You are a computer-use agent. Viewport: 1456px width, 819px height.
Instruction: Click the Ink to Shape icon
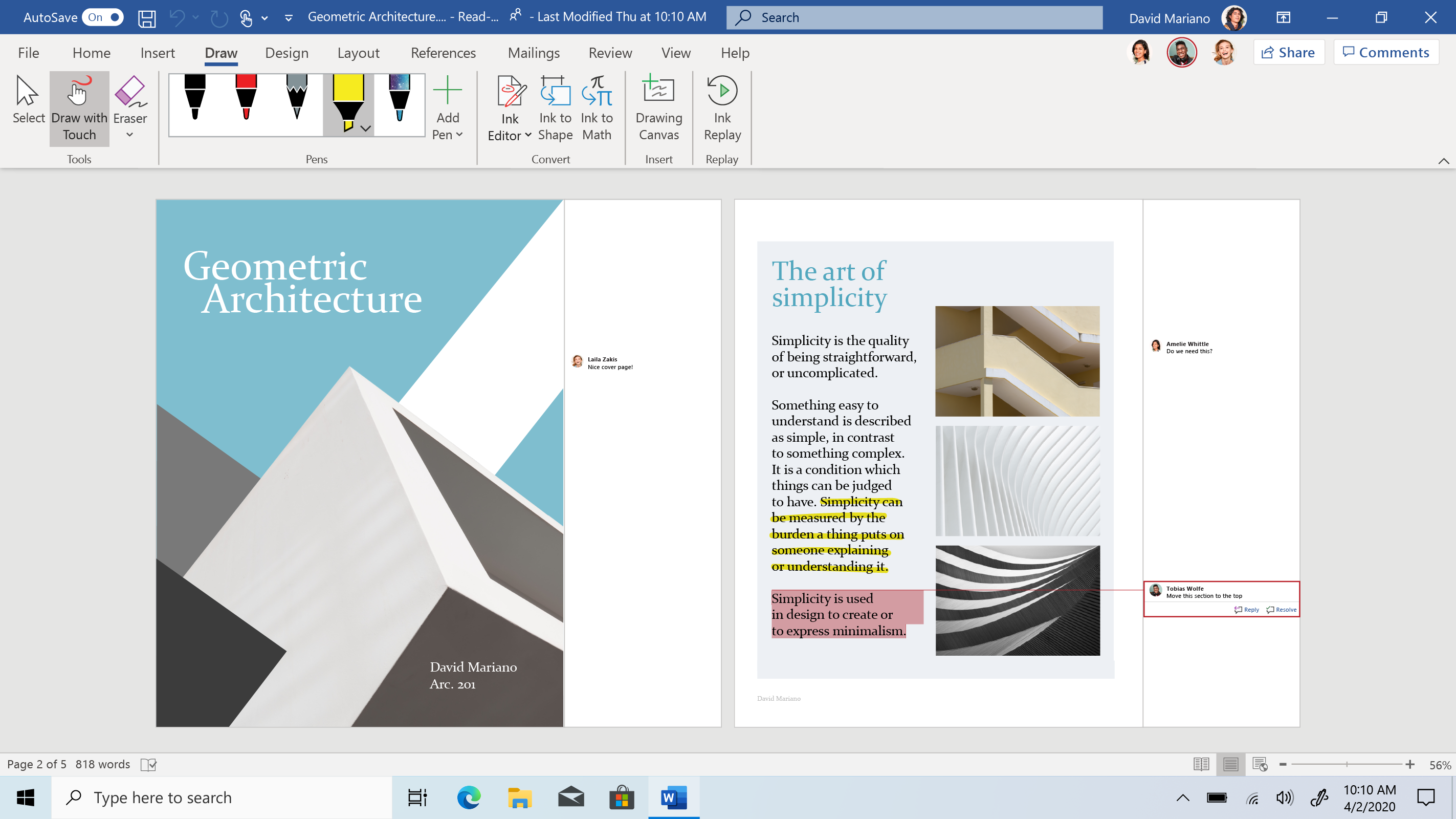coord(555,92)
